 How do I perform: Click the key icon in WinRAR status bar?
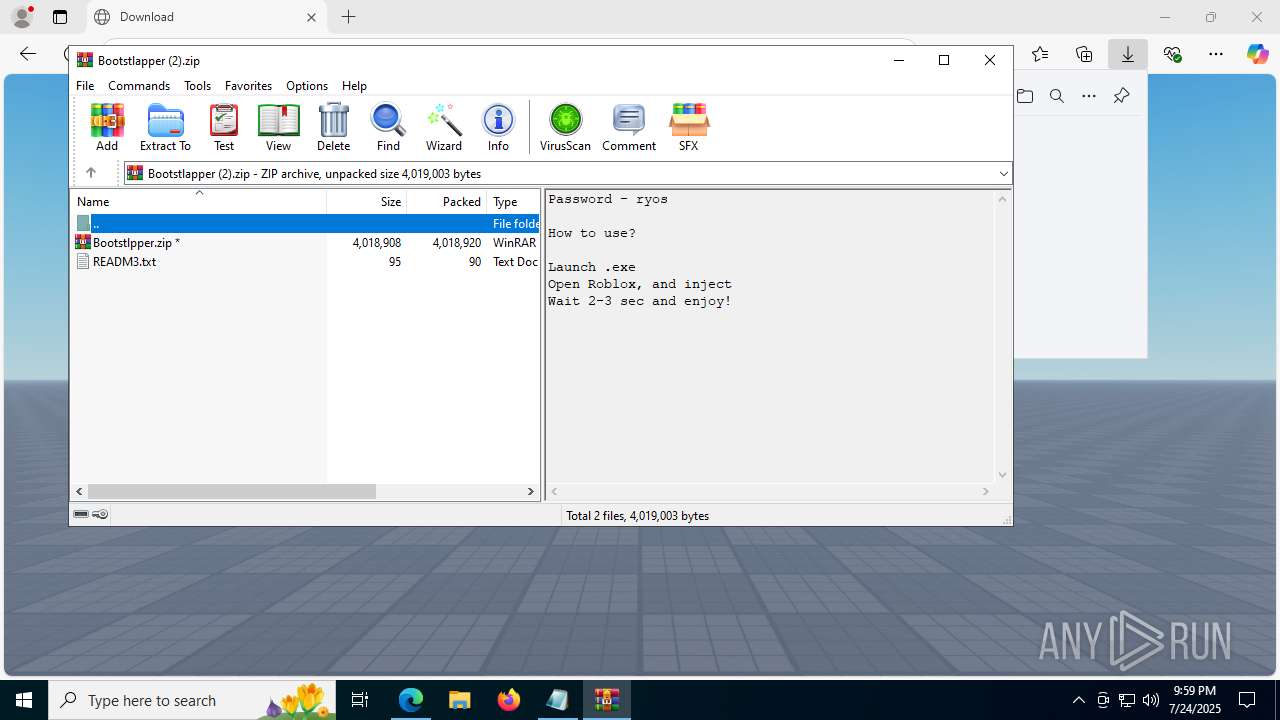tap(100, 514)
